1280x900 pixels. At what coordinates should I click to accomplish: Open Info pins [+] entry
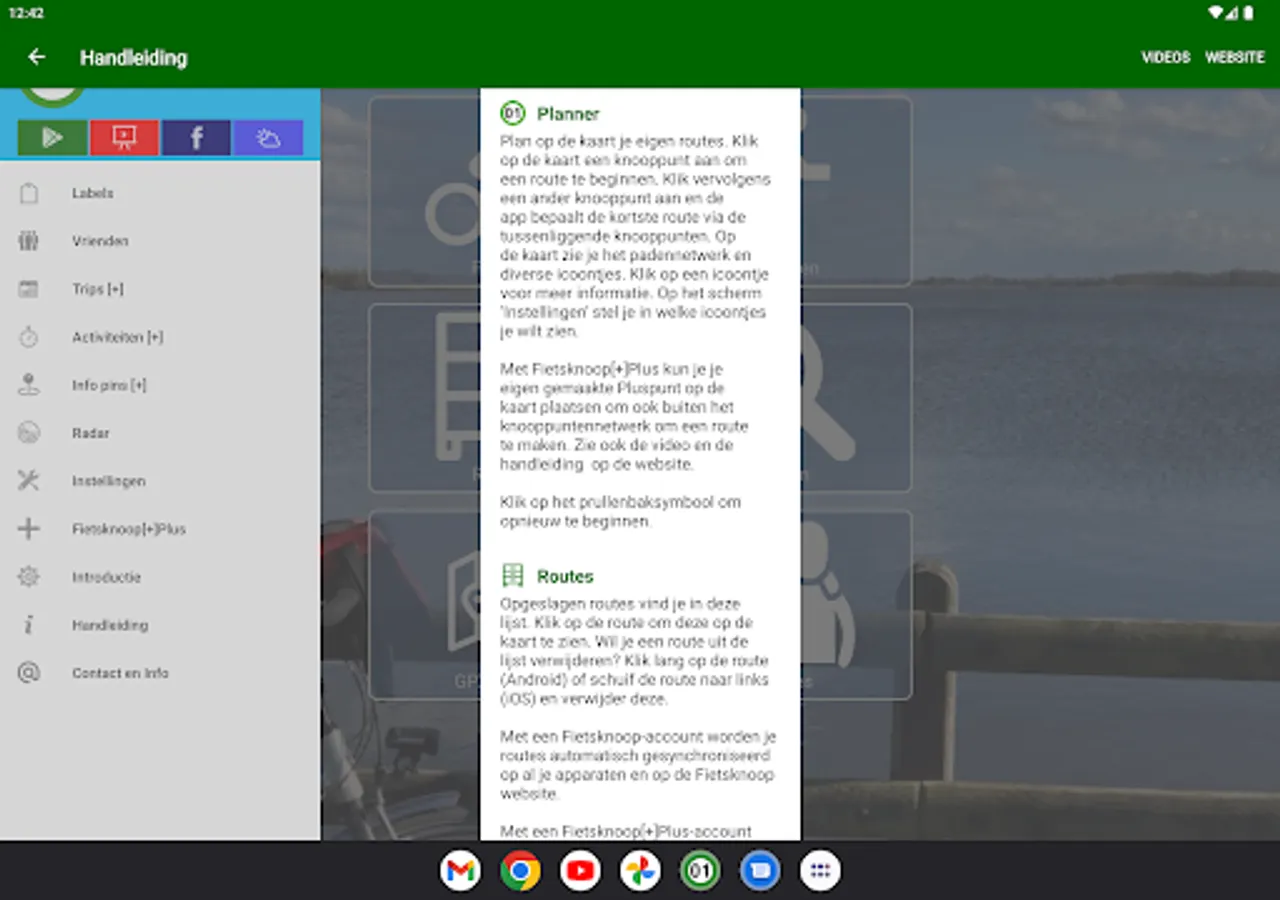[x=160, y=385]
